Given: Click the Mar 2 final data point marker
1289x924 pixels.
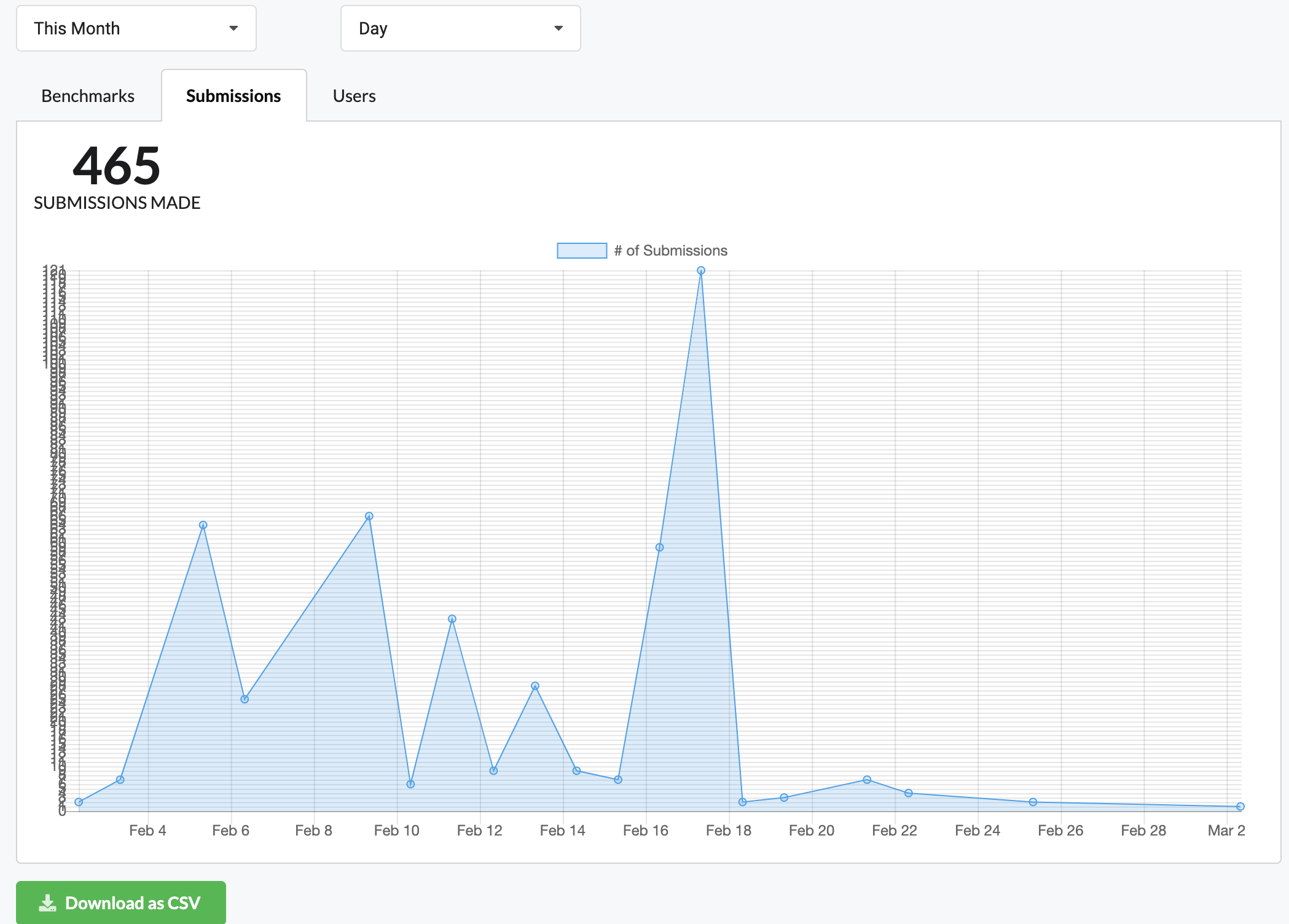Looking at the screenshot, I should (x=1240, y=806).
